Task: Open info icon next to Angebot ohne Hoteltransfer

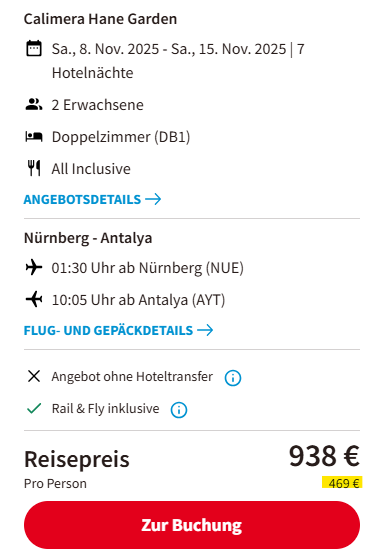Action: [233, 378]
